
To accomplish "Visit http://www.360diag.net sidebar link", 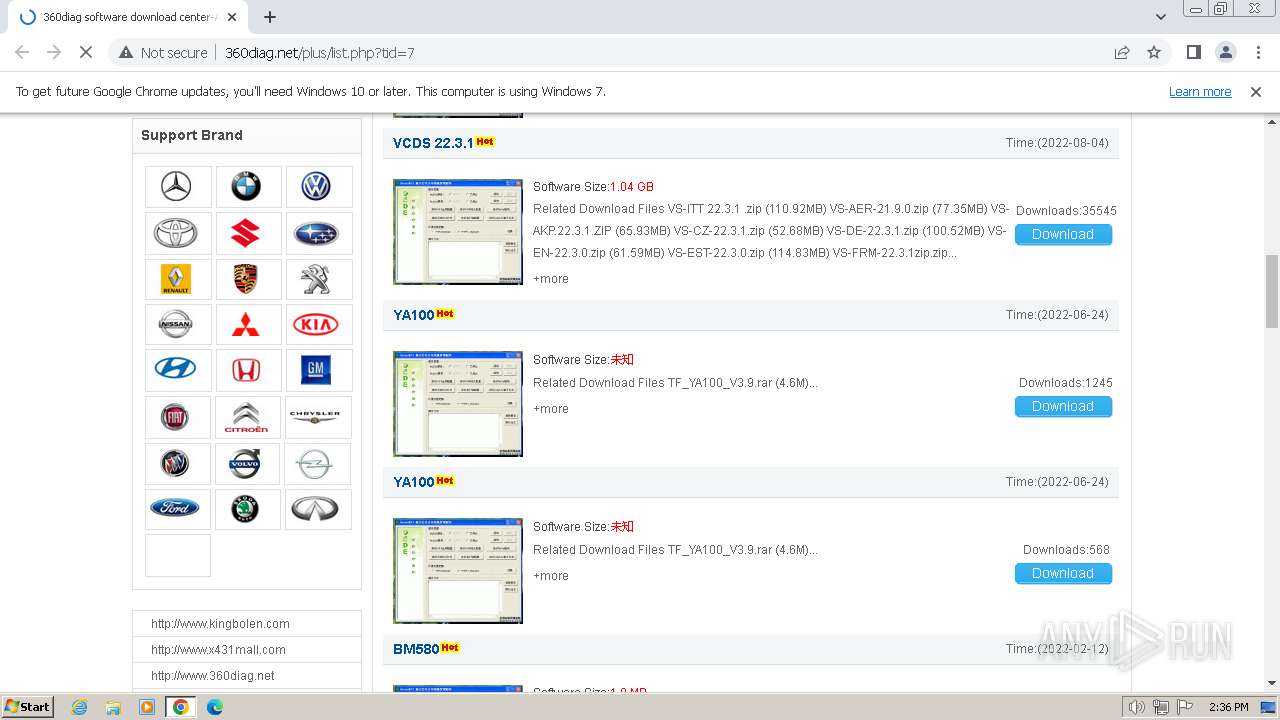I will pyautogui.click(x=213, y=675).
